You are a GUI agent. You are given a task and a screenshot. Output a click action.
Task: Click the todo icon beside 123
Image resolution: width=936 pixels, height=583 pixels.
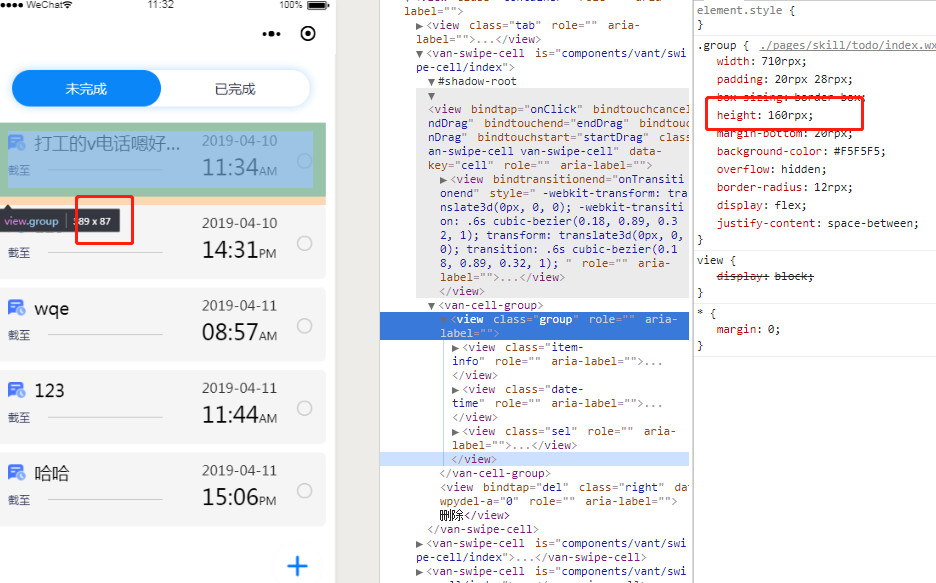coord(17,389)
